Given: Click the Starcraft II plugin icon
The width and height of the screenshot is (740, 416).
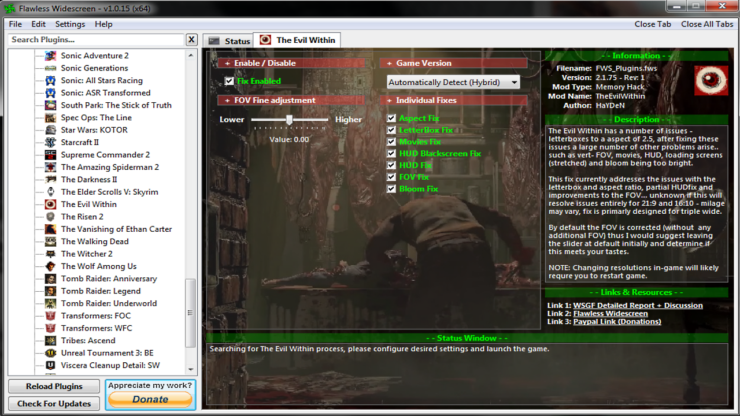Looking at the screenshot, I should 50,142.
